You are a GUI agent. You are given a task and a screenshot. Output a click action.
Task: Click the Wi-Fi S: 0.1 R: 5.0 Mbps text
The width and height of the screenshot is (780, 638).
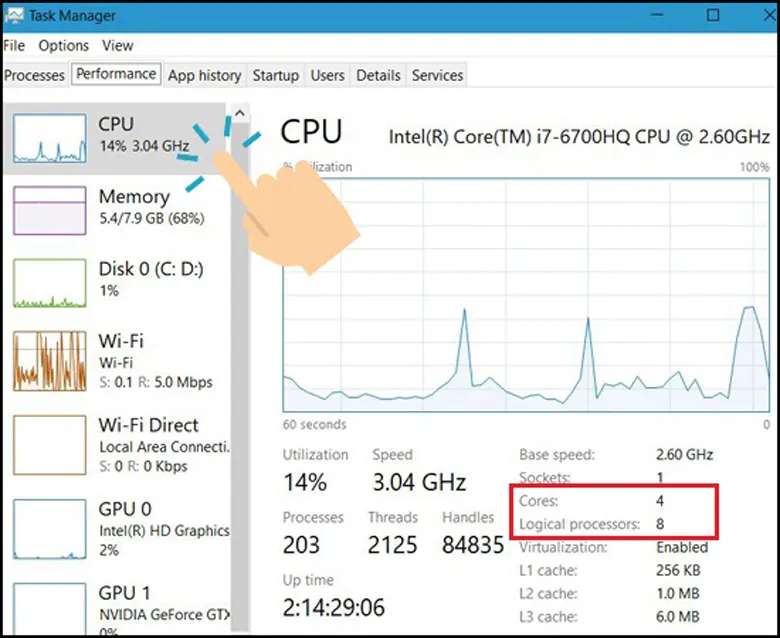pos(156,382)
